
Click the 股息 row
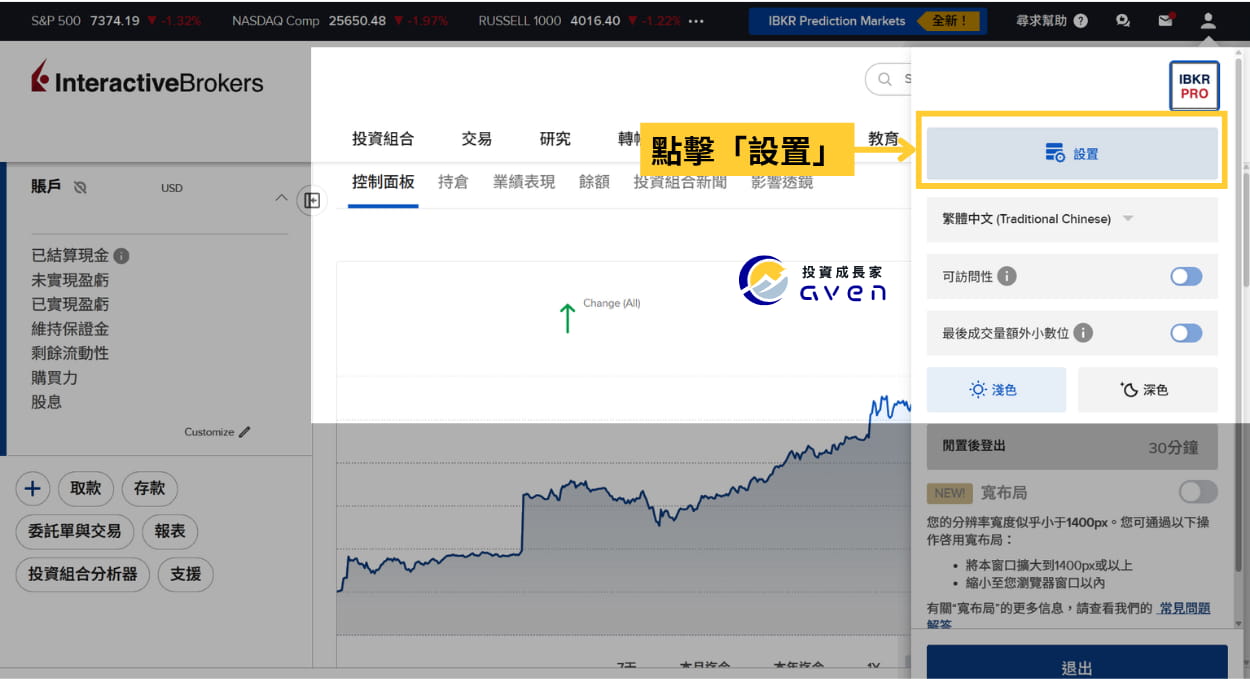coord(47,402)
